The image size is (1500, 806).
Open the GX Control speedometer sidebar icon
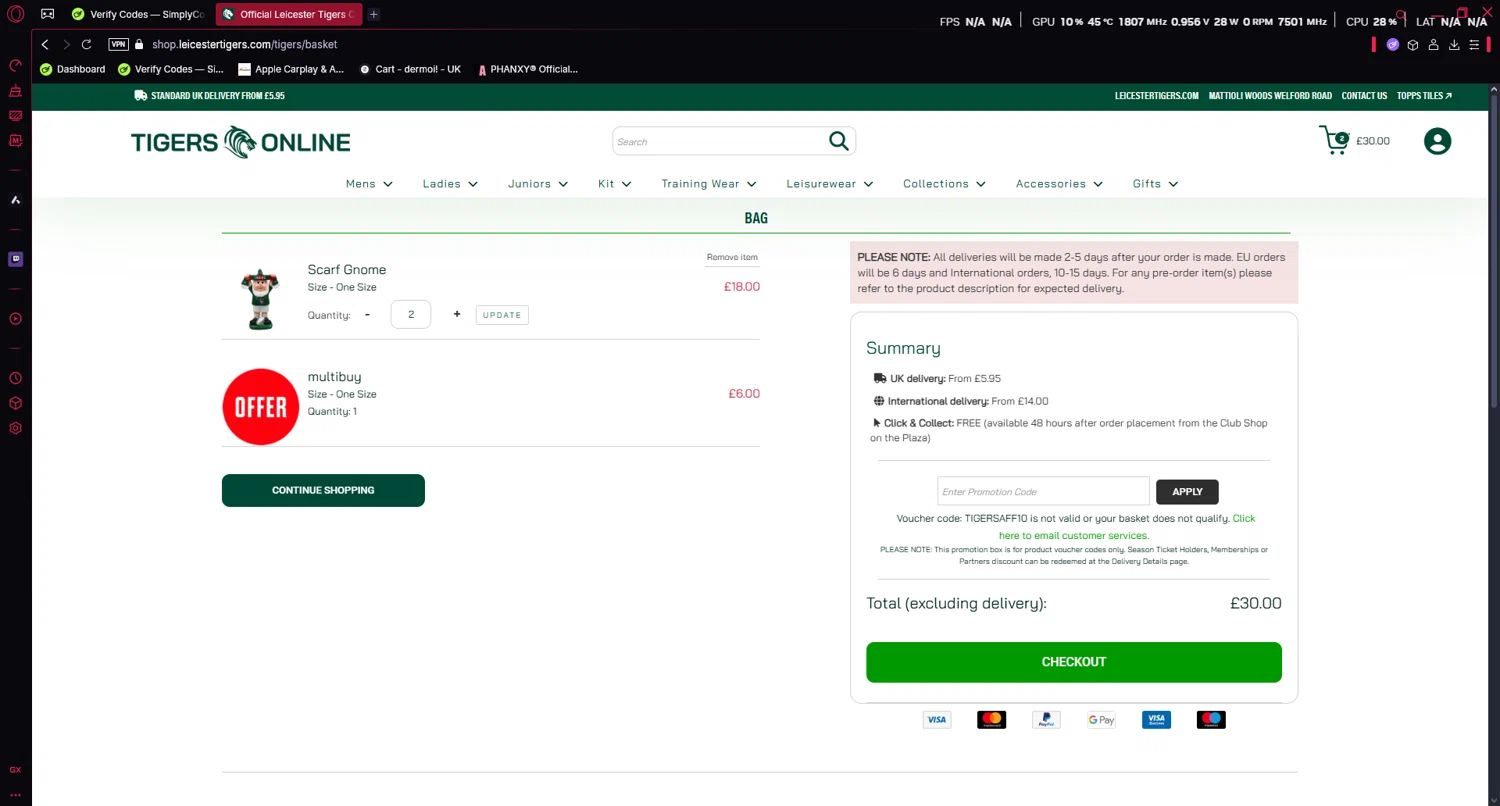[x=15, y=66]
